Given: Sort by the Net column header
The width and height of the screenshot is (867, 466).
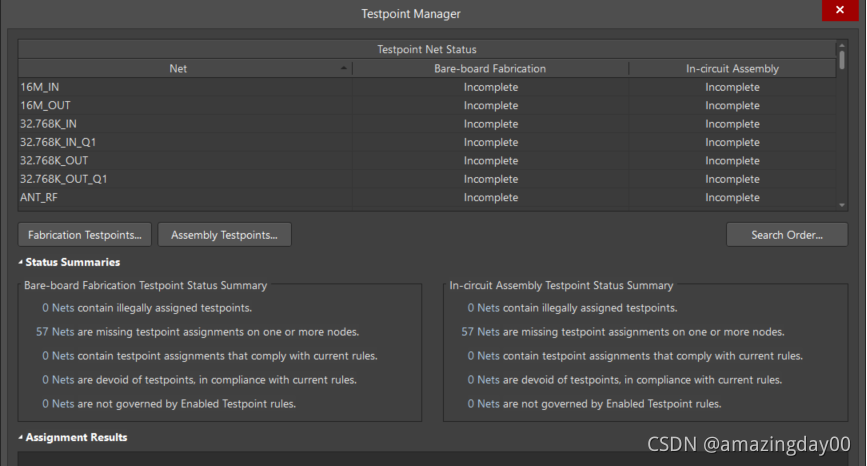Looking at the screenshot, I should tap(178, 69).
